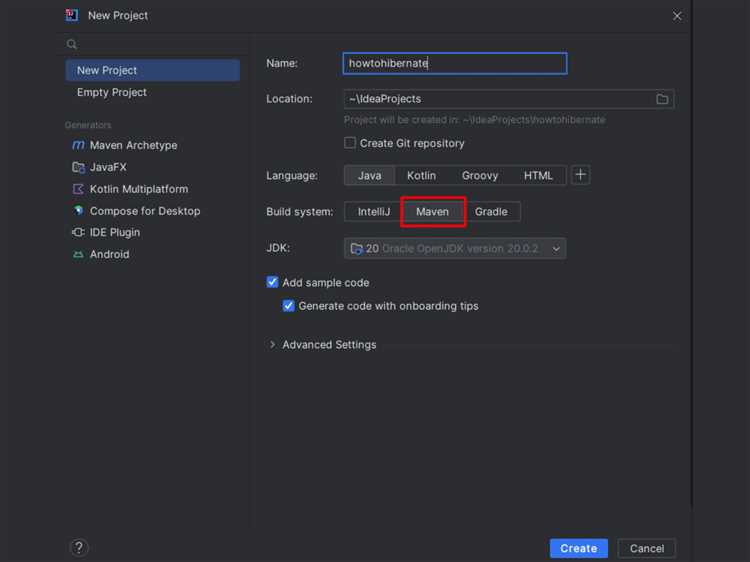Click the Create button
This screenshot has height=562, width=750.
tap(578, 548)
